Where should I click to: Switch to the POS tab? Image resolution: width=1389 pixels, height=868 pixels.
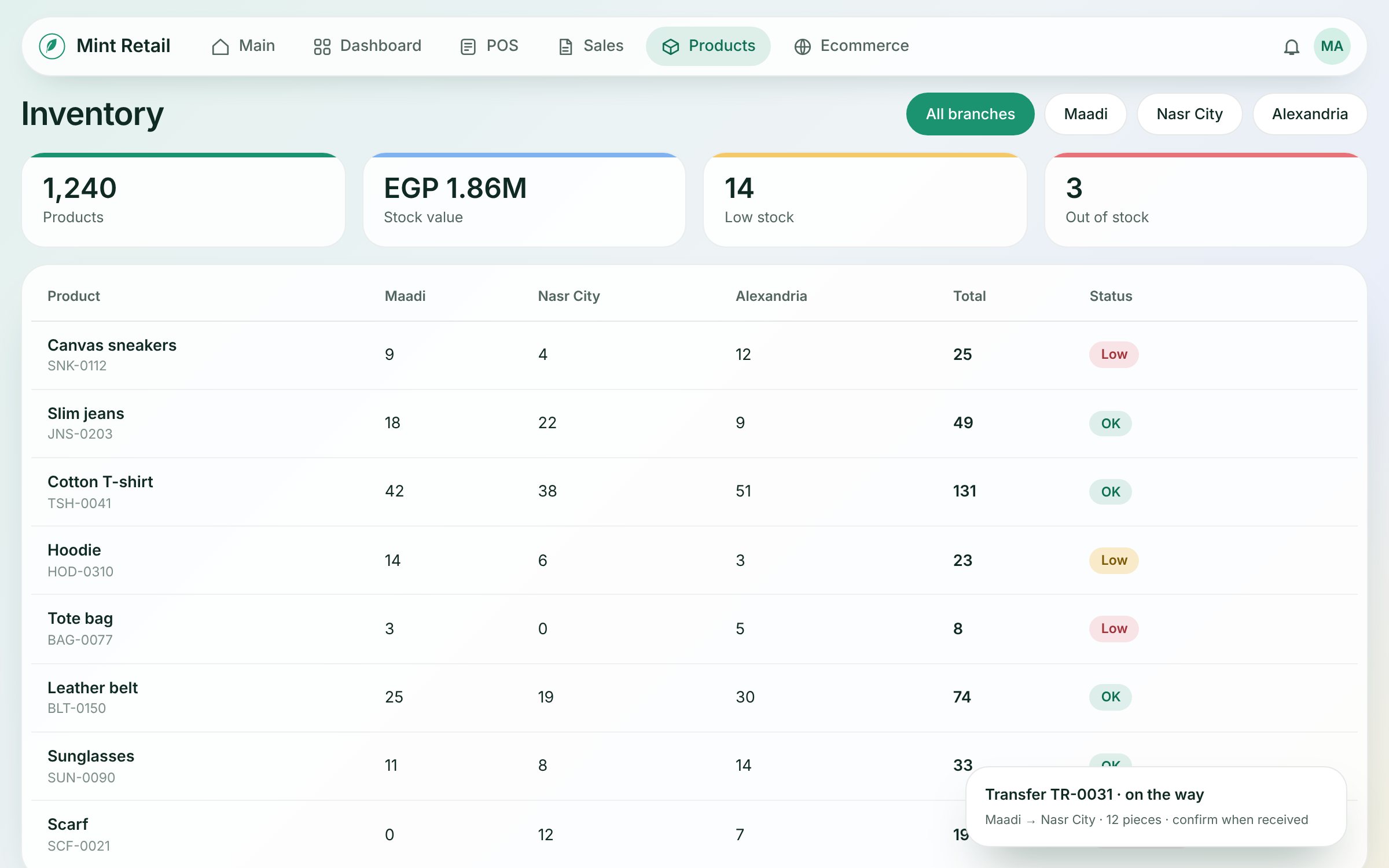click(x=490, y=46)
